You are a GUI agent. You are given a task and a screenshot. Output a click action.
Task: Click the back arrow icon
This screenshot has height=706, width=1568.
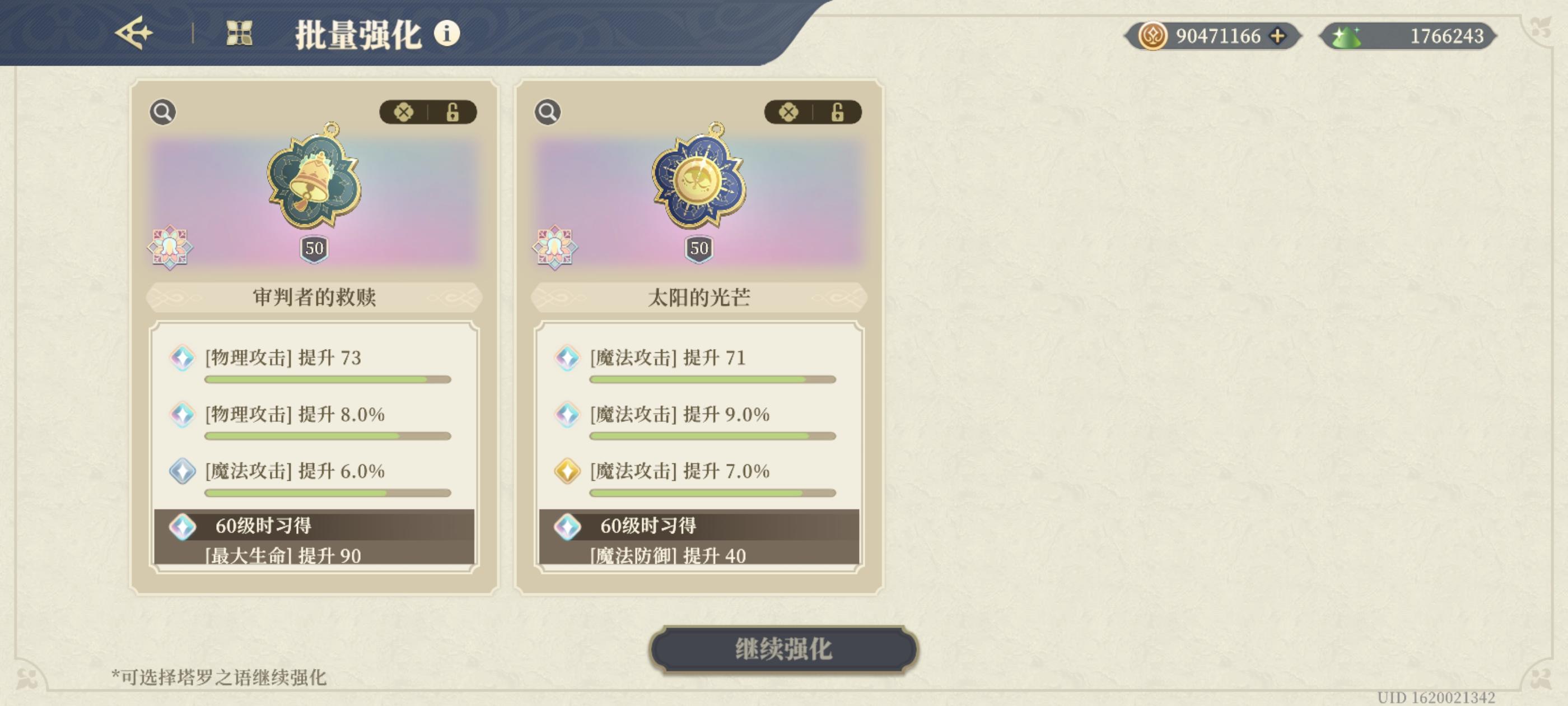tap(134, 33)
